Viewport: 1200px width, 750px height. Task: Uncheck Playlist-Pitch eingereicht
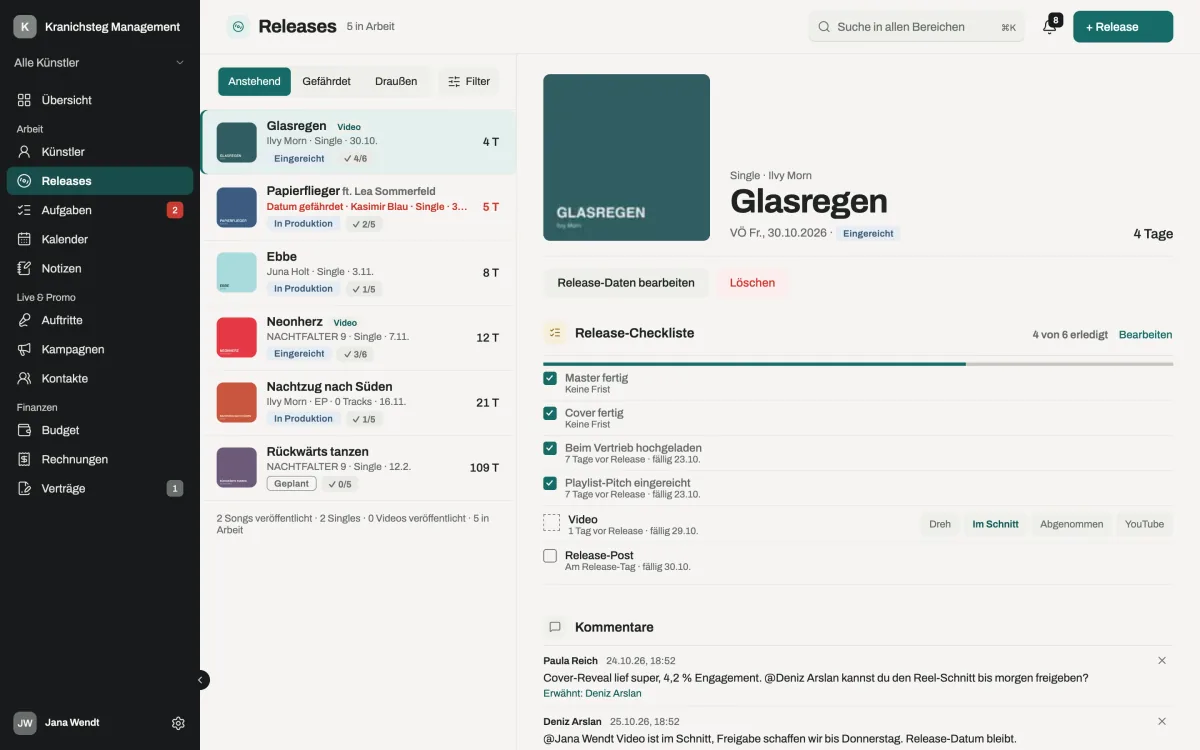point(550,483)
